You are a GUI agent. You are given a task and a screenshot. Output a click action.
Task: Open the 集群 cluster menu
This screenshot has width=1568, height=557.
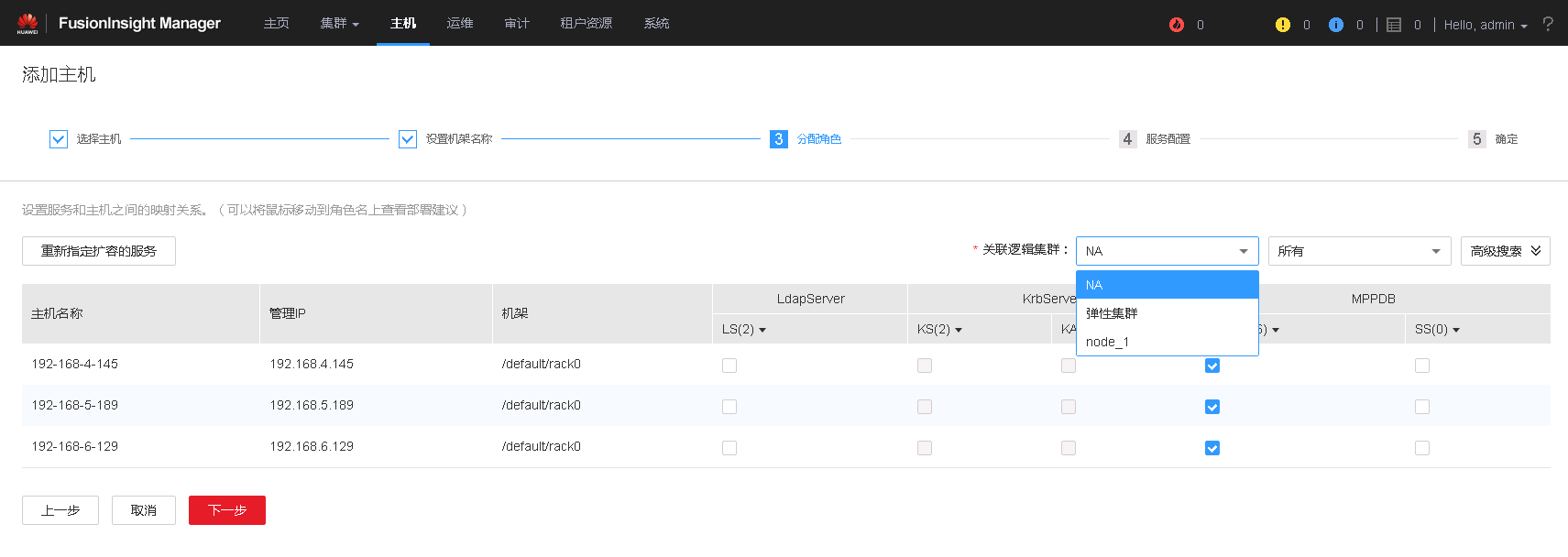[x=339, y=23]
